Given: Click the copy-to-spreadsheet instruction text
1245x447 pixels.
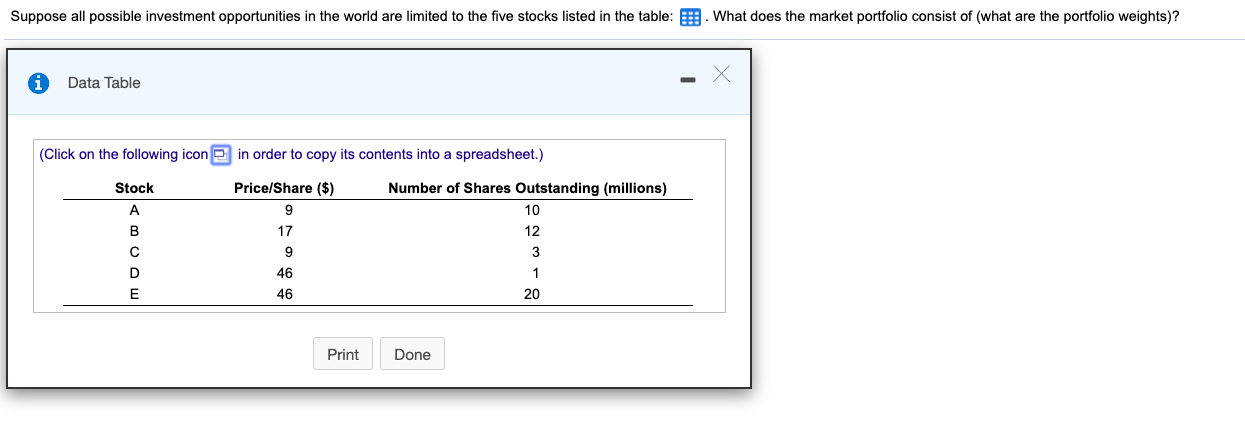Looking at the screenshot, I should point(291,154).
